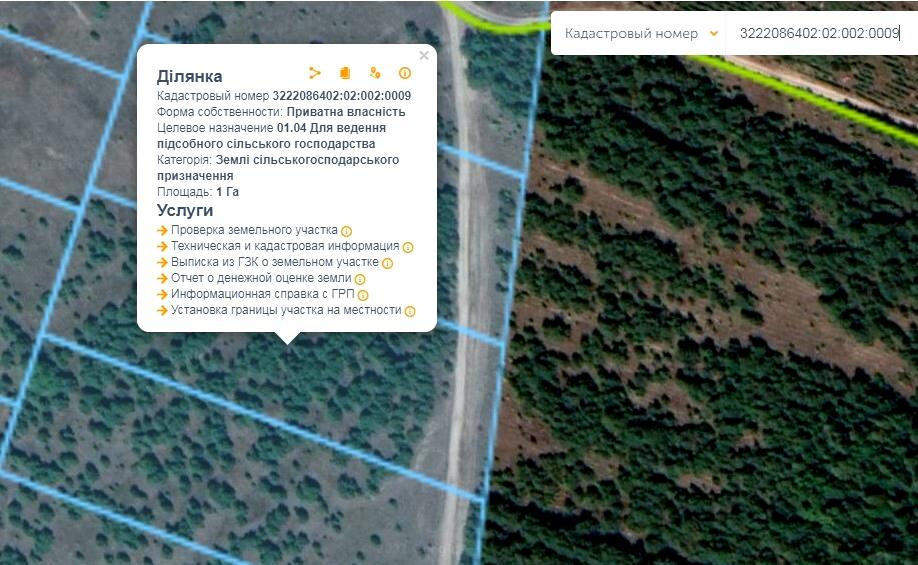
Task: Click info icon beside Проверка земельного участка
Action: [x=347, y=231]
